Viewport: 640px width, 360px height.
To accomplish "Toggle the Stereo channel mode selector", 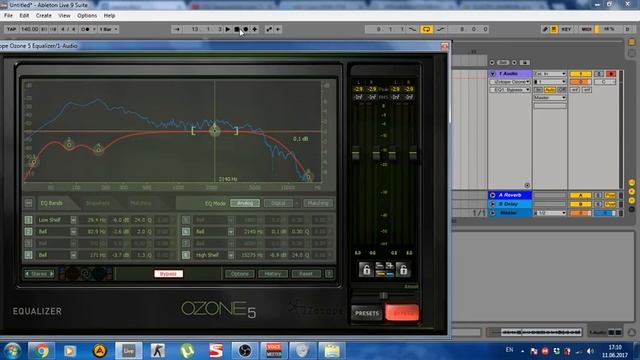I will point(39,274).
